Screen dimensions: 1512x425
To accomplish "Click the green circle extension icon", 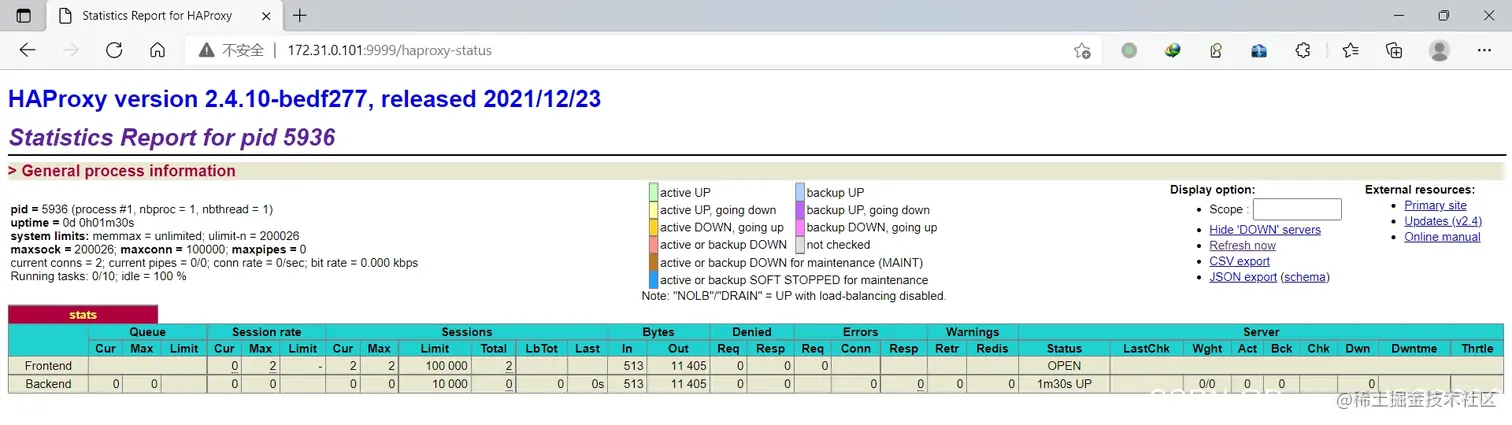I will click(x=1129, y=50).
